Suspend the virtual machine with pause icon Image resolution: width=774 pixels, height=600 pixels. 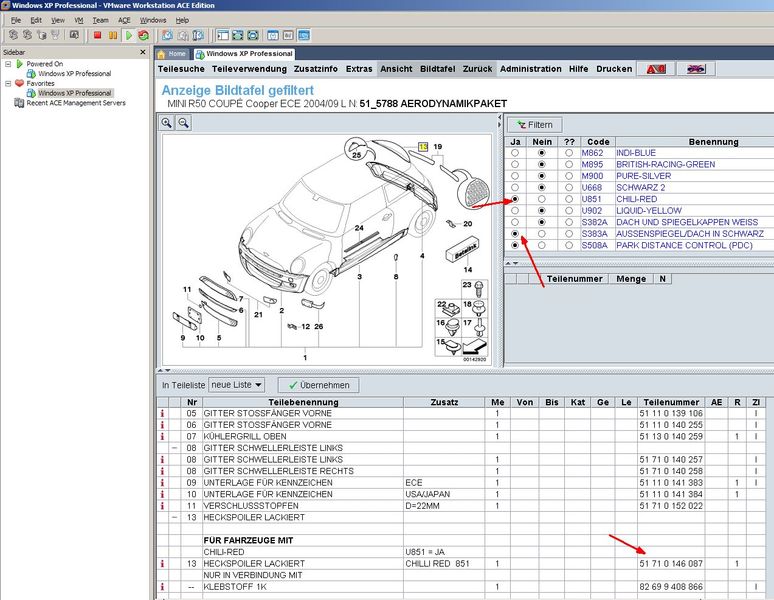[x=113, y=35]
